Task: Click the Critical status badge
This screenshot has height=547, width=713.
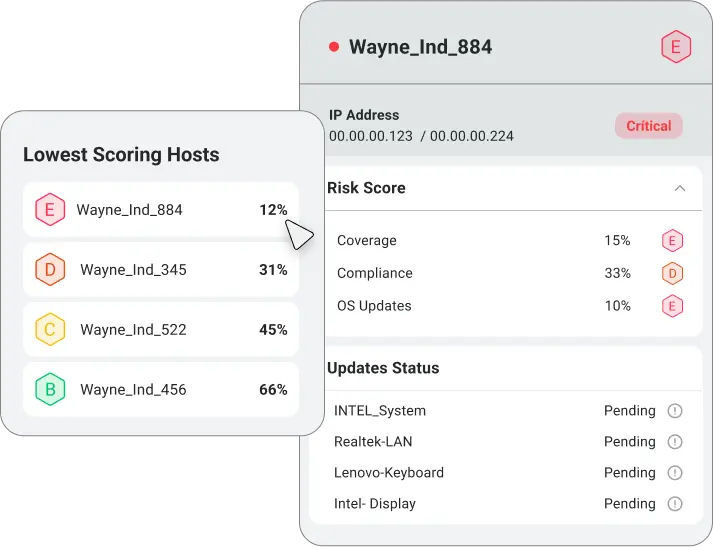Action: click(x=649, y=126)
